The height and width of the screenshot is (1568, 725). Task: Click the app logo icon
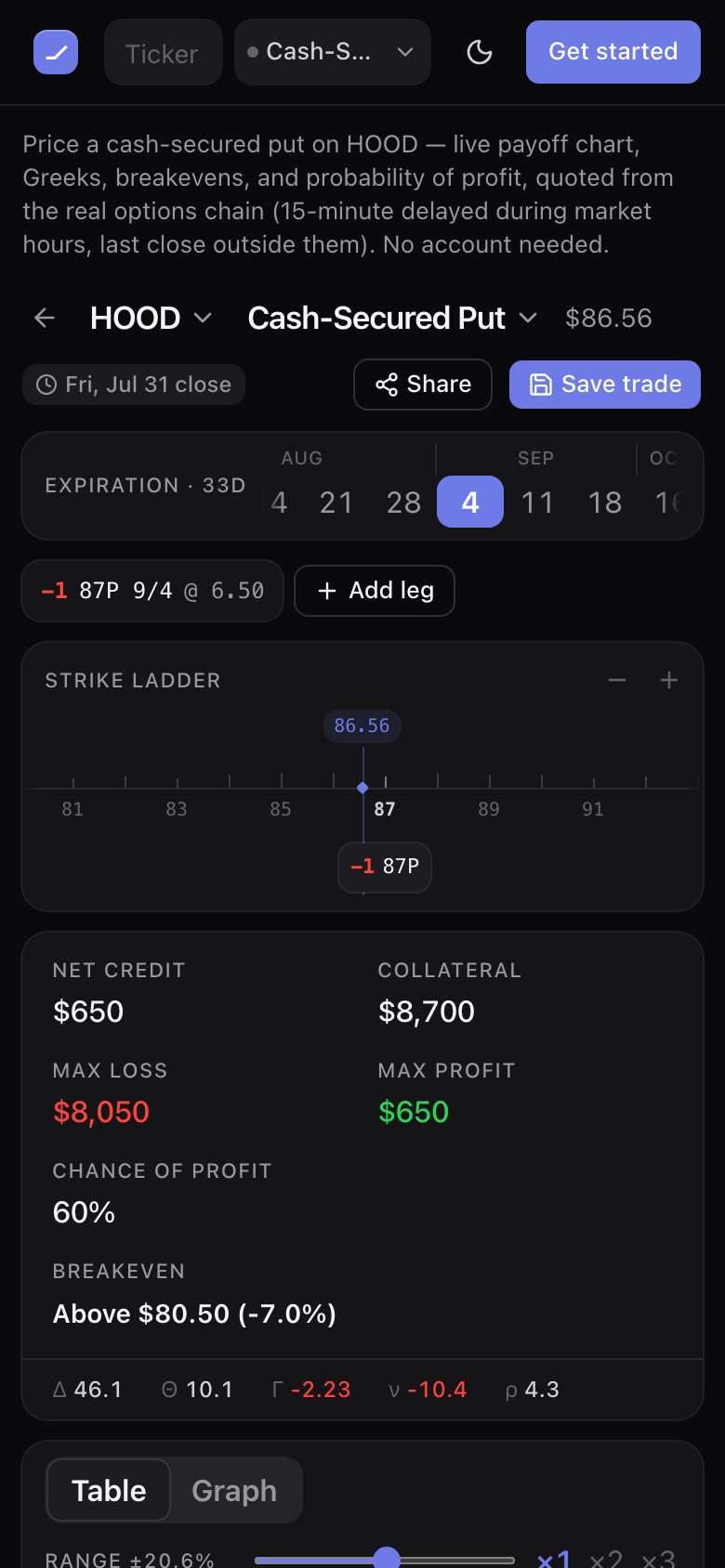(56, 52)
